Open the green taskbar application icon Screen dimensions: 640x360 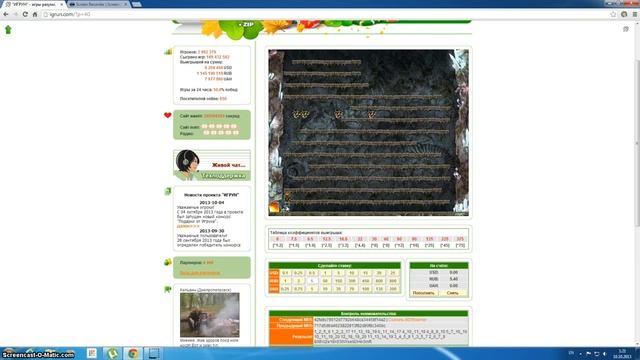click(113, 353)
